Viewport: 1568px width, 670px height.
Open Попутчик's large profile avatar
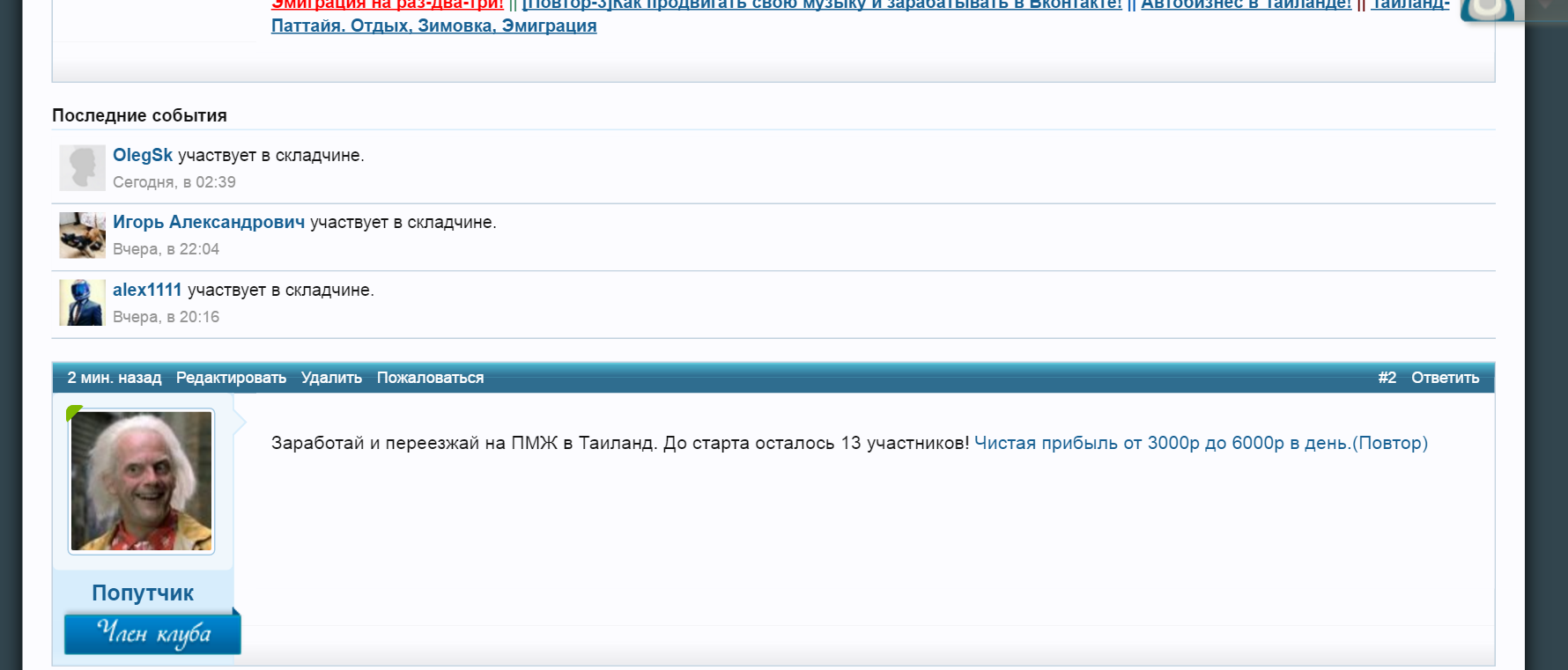click(x=142, y=482)
